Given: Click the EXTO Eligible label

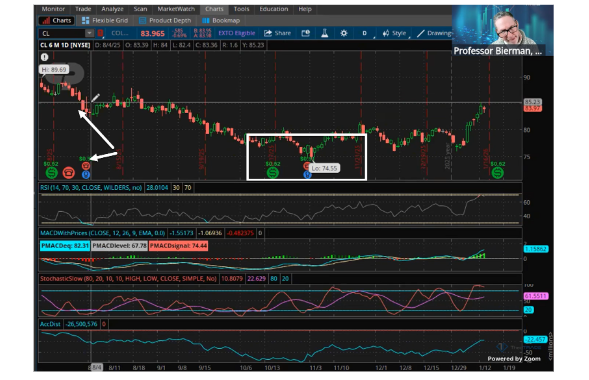Looking at the screenshot, I should tap(237, 33).
